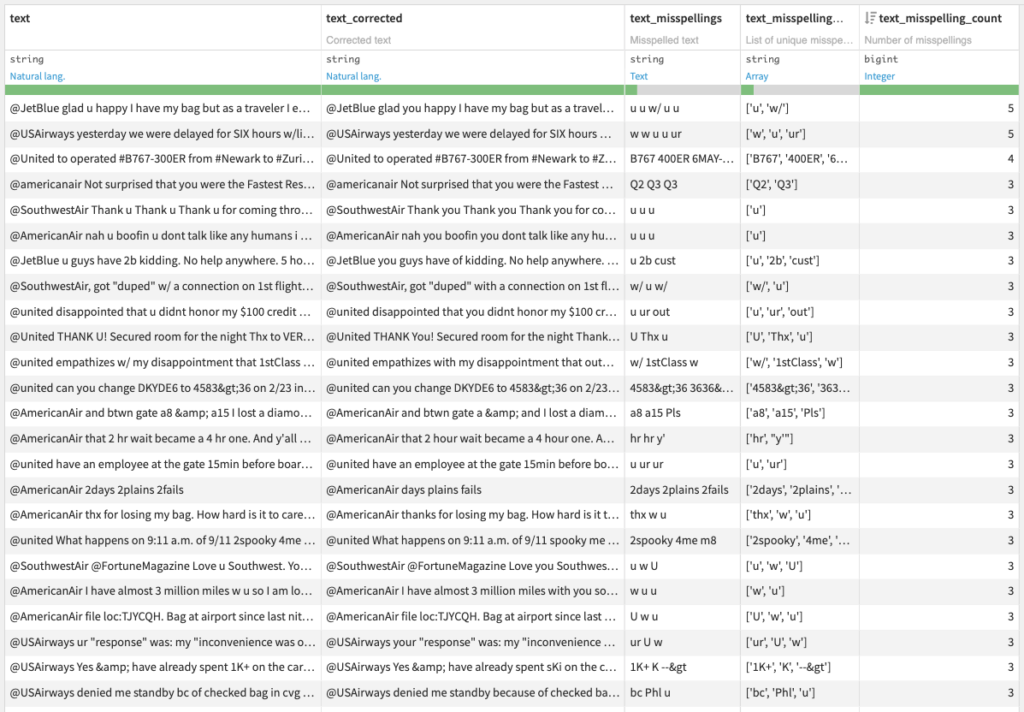
Task: Select the Text meaning link under text_misspellings
Action: [639, 76]
